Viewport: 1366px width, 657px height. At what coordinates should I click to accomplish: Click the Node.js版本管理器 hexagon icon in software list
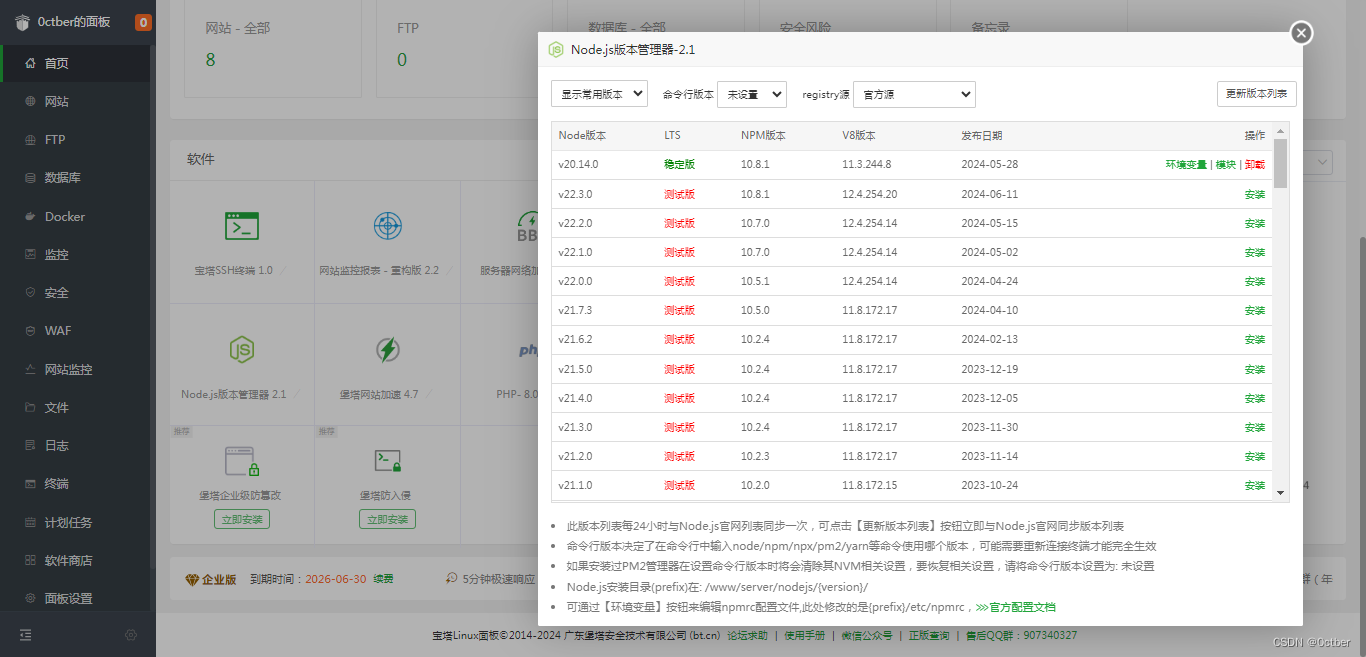[x=242, y=349]
